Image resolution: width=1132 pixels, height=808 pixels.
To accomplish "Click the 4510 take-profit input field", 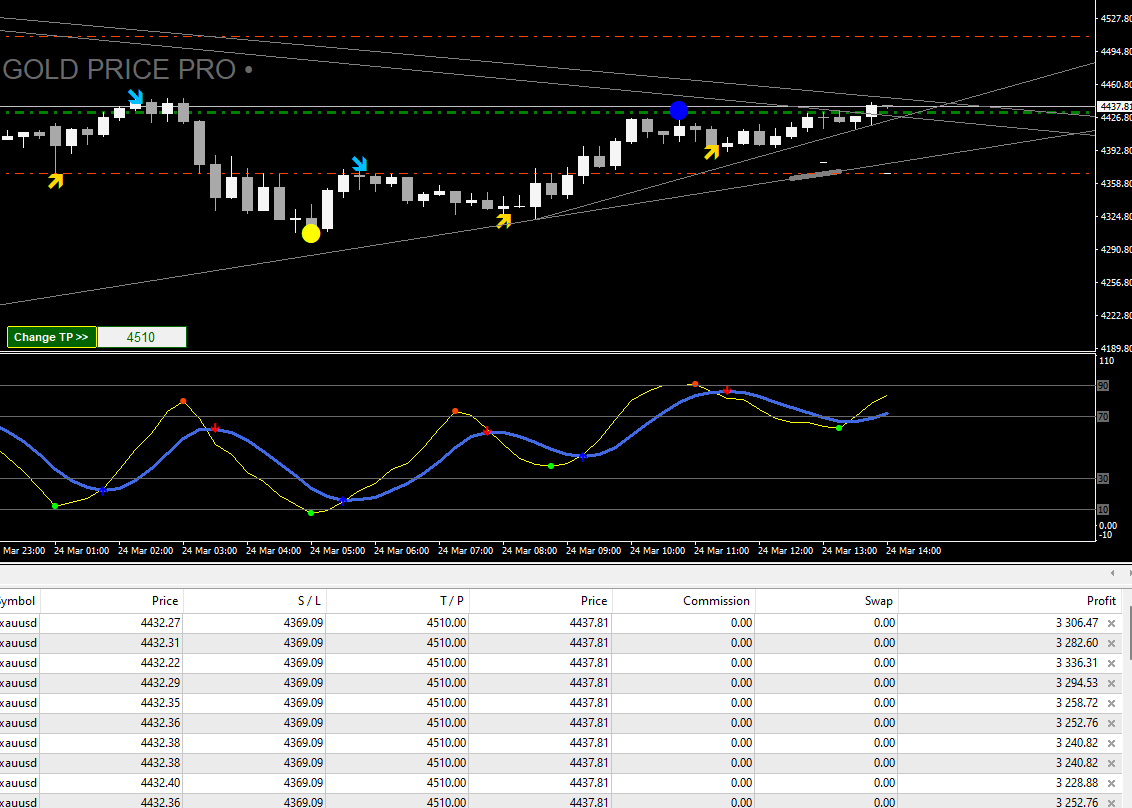I will (141, 337).
